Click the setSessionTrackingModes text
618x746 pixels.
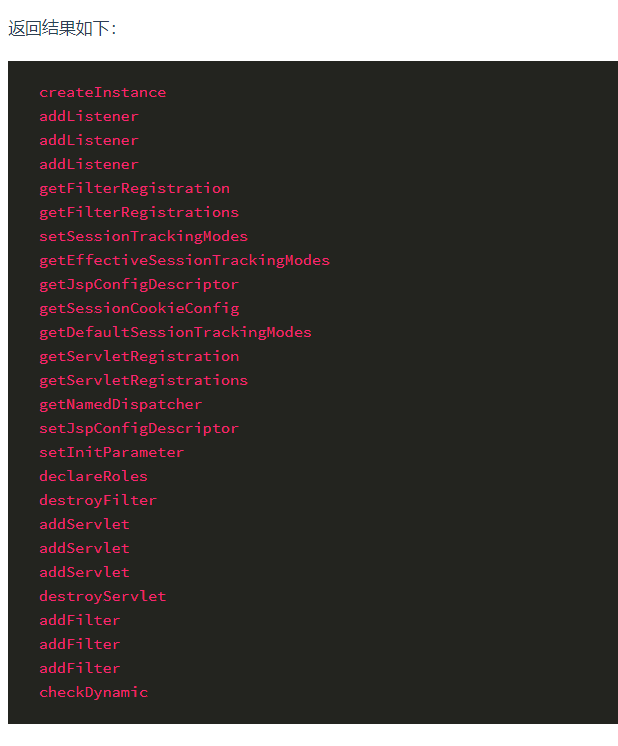[143, 237]
